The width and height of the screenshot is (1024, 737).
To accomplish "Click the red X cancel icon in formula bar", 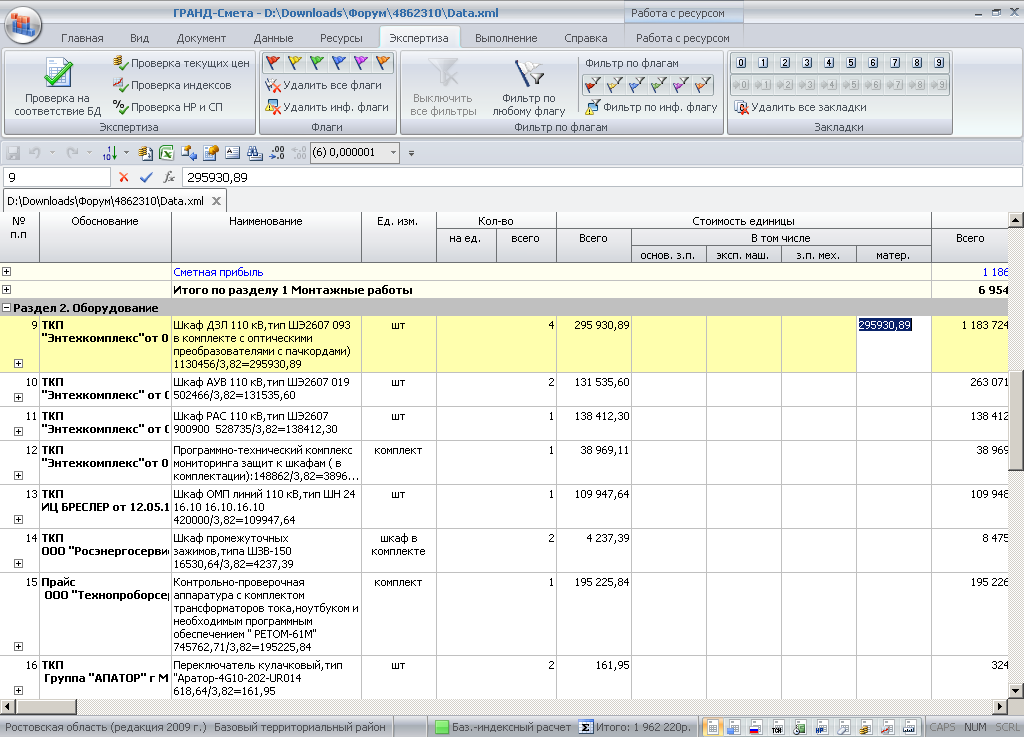I will click(124, 177).
